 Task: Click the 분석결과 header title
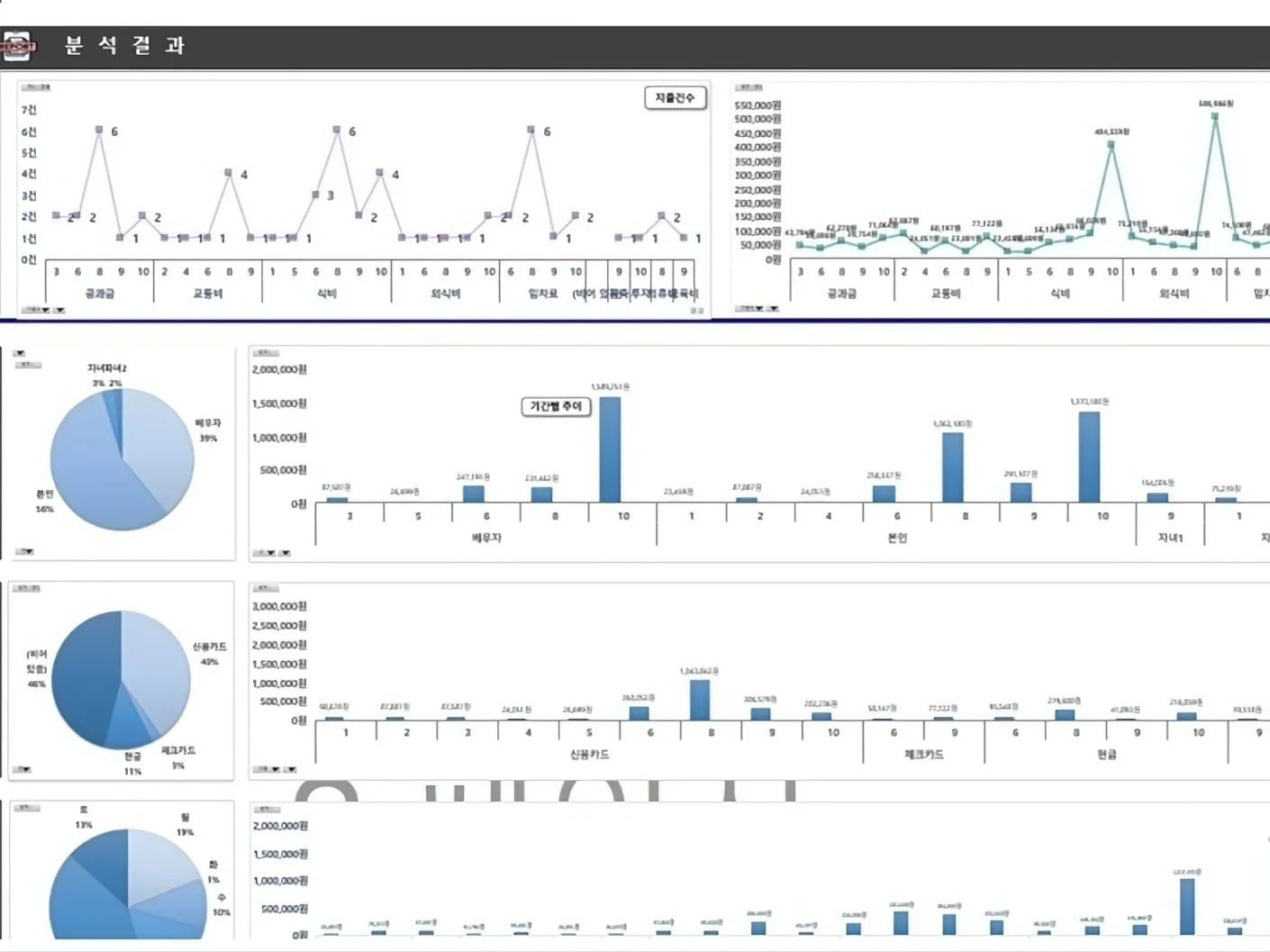click(124, 45)
